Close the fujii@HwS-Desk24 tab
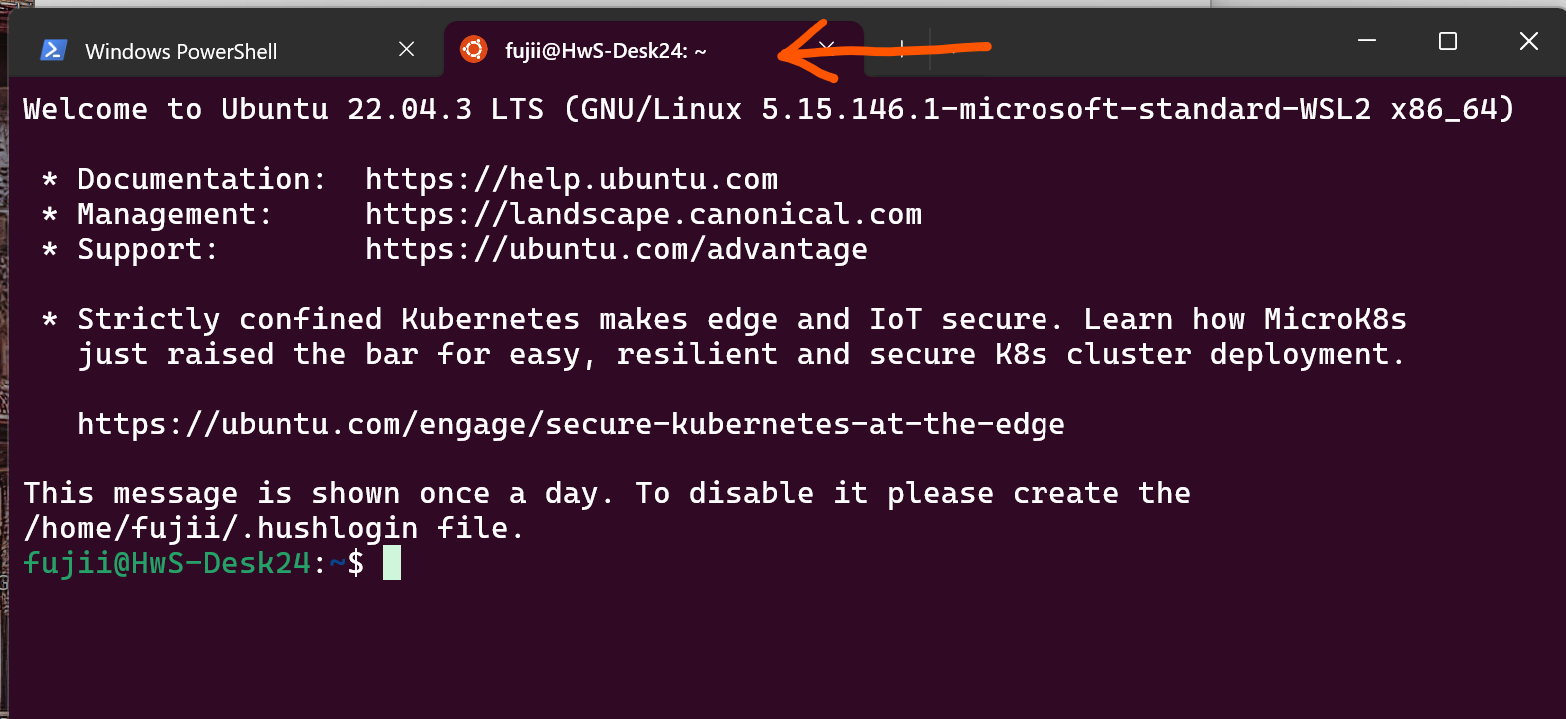 coord(826,47)
